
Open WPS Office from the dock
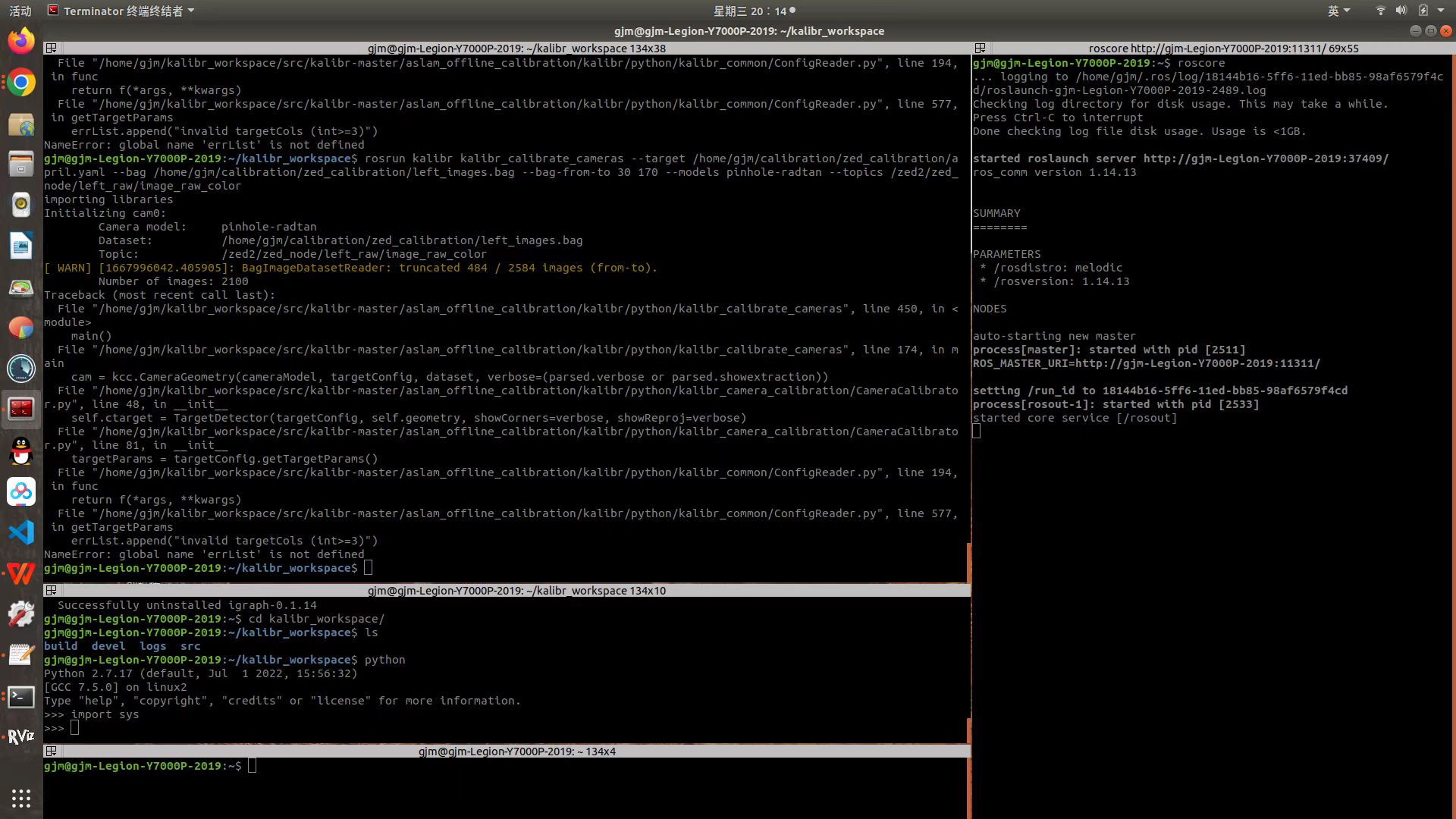[21, 573]
